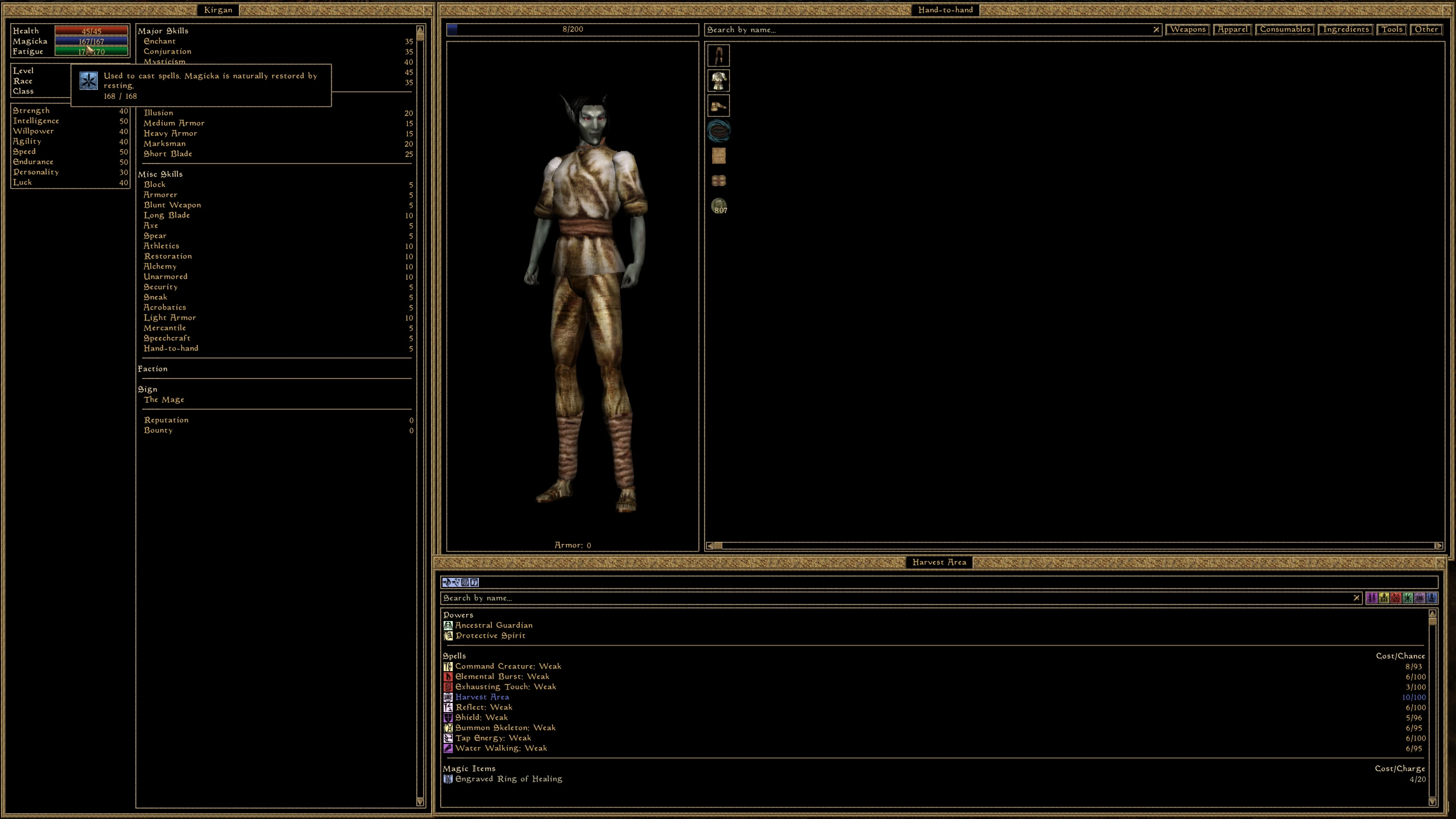
Task: Click the Kirgan window title bar
Action: [x=218, y=9]
